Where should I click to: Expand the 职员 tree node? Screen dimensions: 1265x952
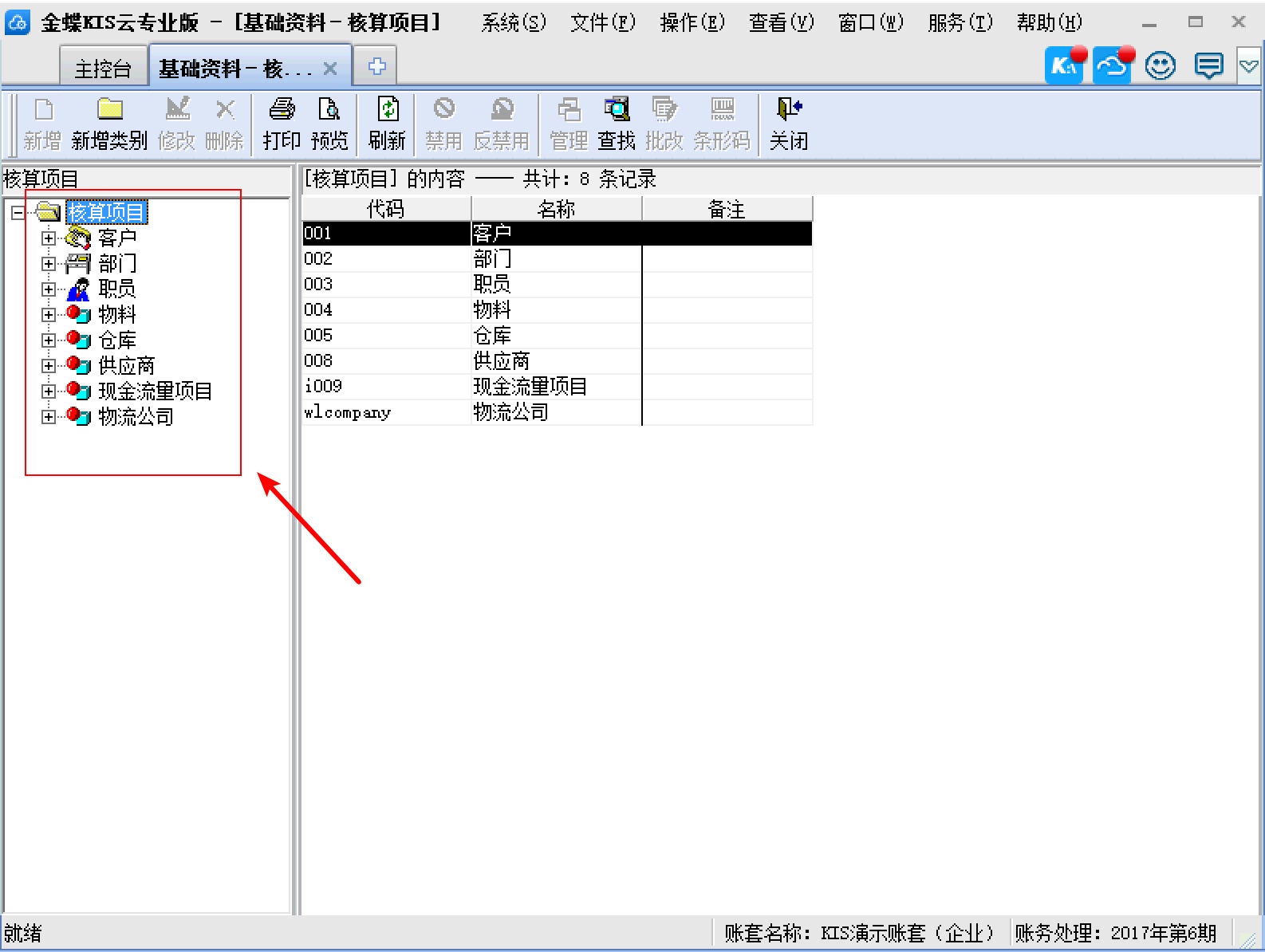tap(49, 289)
